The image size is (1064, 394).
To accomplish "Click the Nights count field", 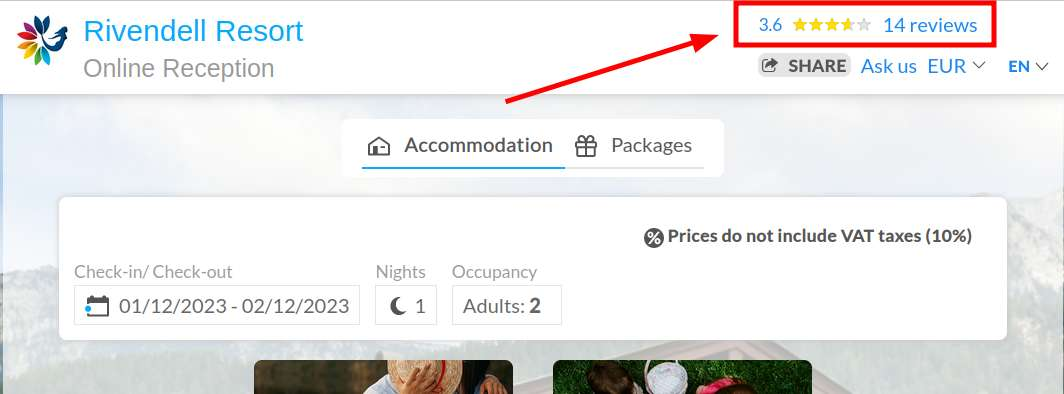I will pyautogui.click(x=406, y=305).
